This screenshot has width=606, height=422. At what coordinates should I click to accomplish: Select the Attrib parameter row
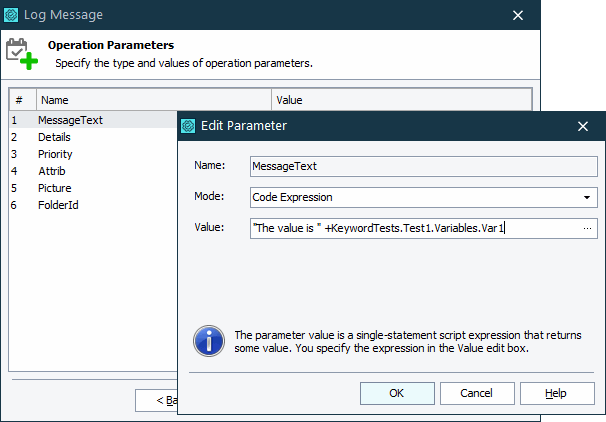point(52,171)
